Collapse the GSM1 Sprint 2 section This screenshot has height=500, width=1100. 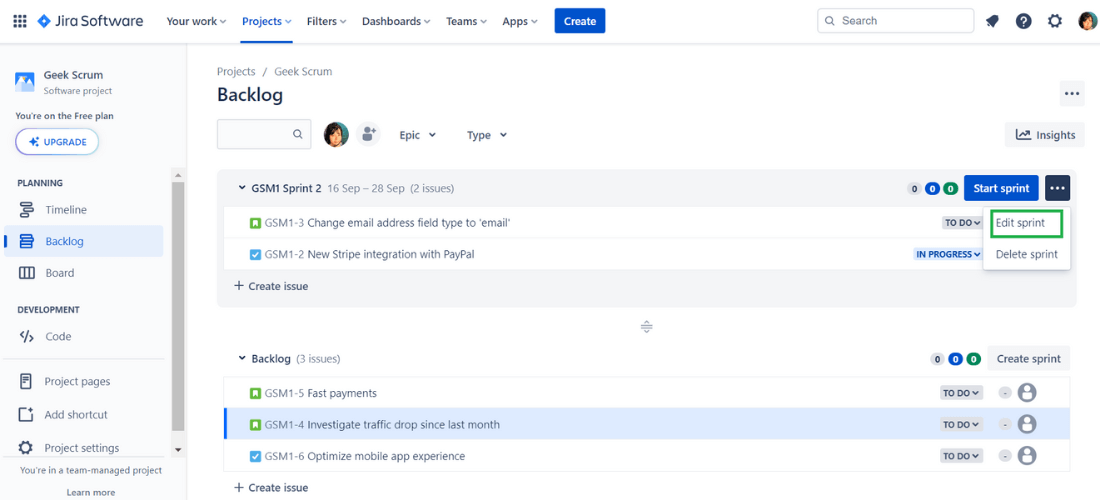pos(241,188)
